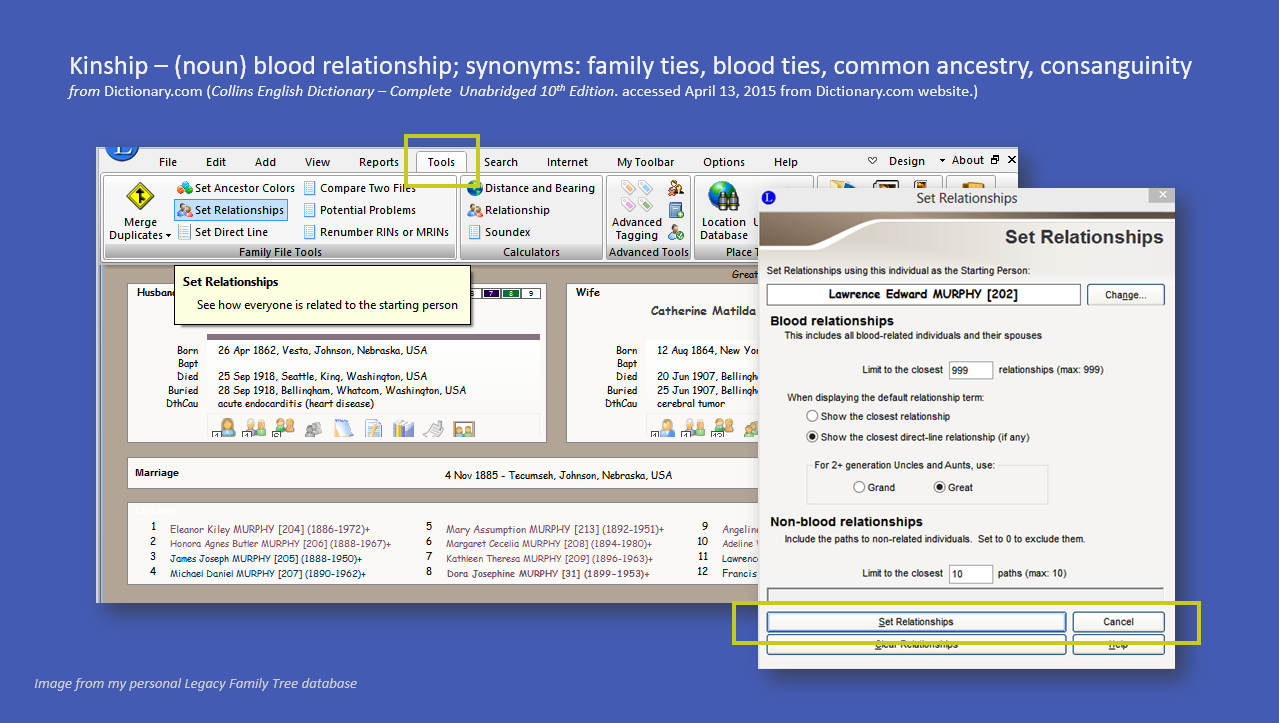This screenshot has width=1279, height=723.
Task: Click bottom small icon in Advanced Tools
Action: (x=676, y=233)
